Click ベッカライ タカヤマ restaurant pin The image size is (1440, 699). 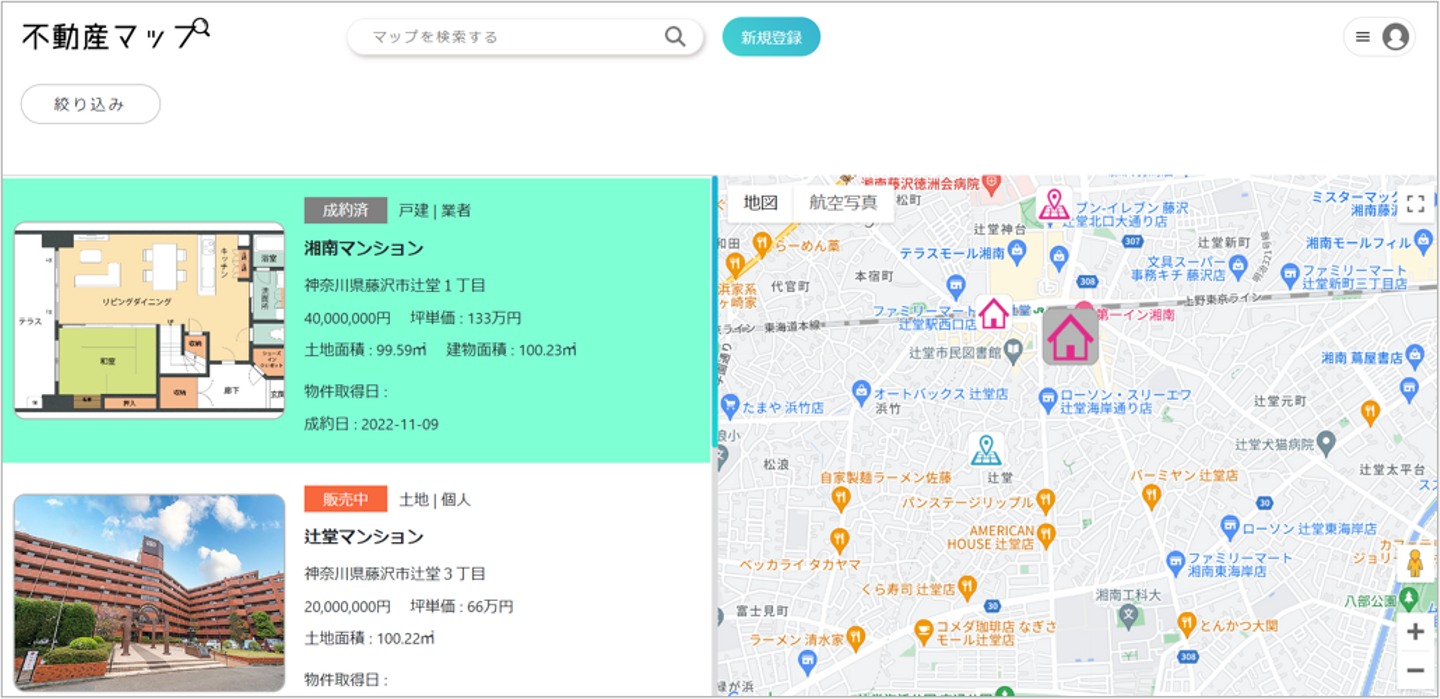(839, 540)
